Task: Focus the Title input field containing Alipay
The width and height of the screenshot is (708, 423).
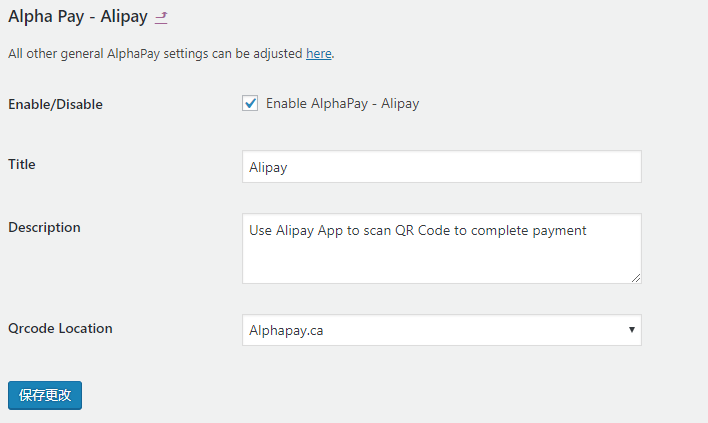Action: 442,167
